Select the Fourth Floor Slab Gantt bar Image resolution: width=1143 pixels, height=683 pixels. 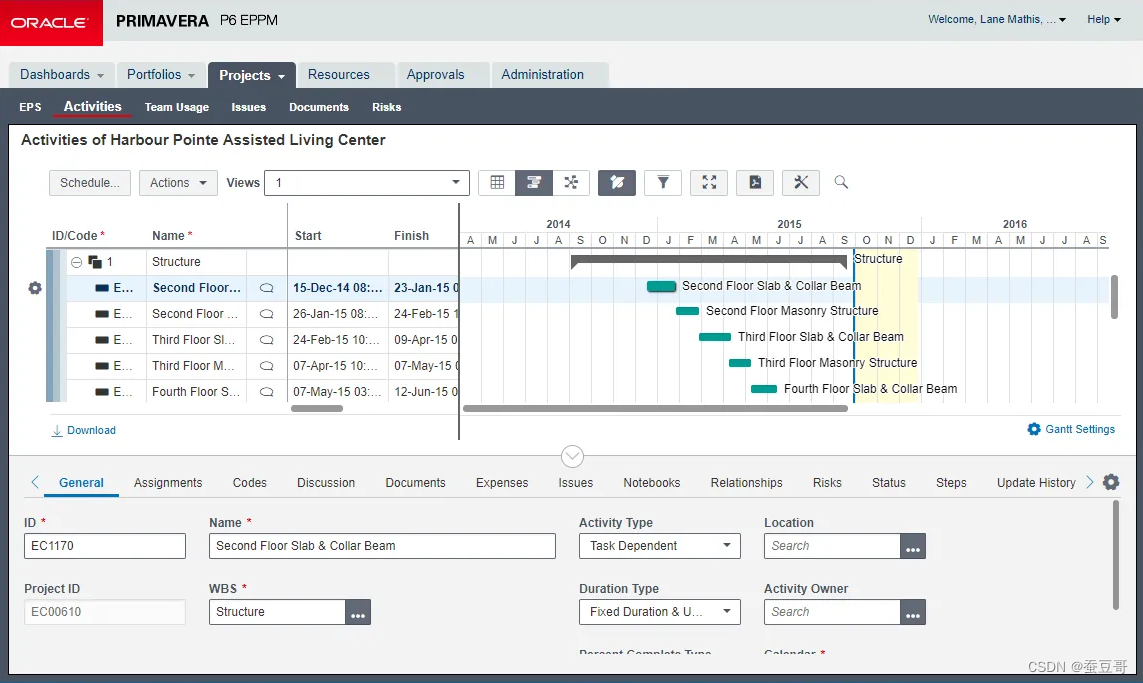tap(764, 389)
